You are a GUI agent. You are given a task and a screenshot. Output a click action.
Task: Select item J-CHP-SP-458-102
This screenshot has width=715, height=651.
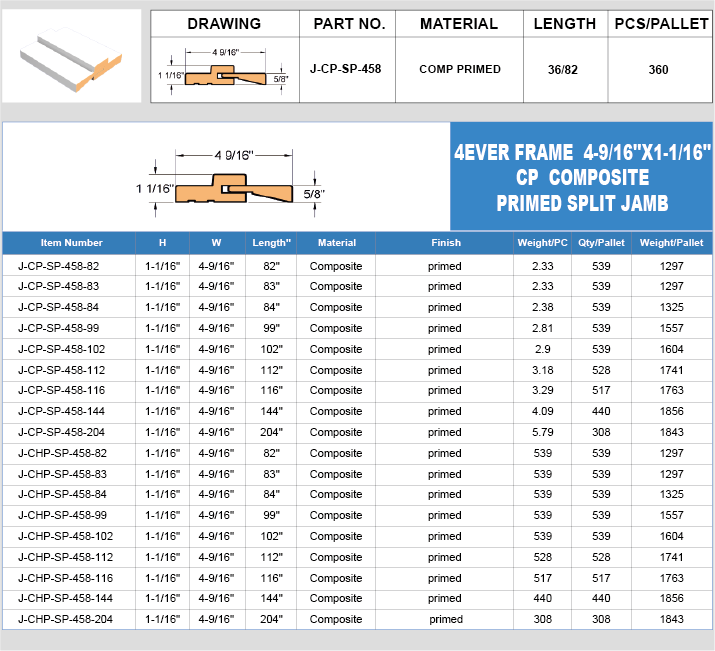(66, 536)
